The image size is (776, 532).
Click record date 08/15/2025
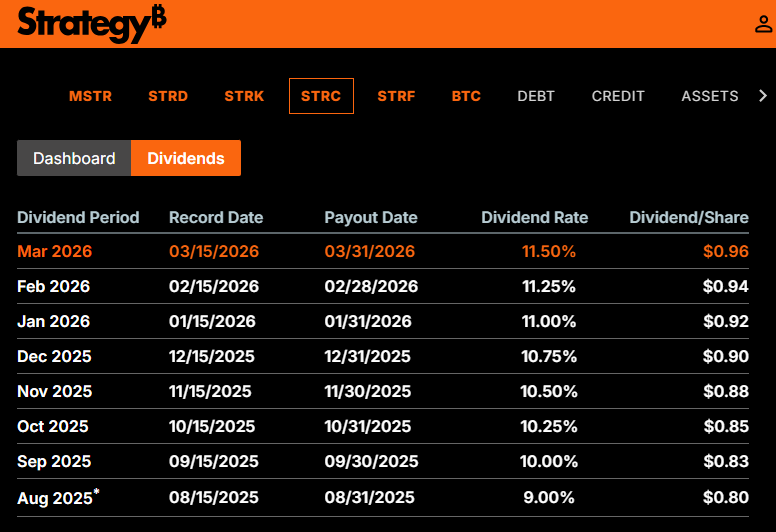pos(214,497)
